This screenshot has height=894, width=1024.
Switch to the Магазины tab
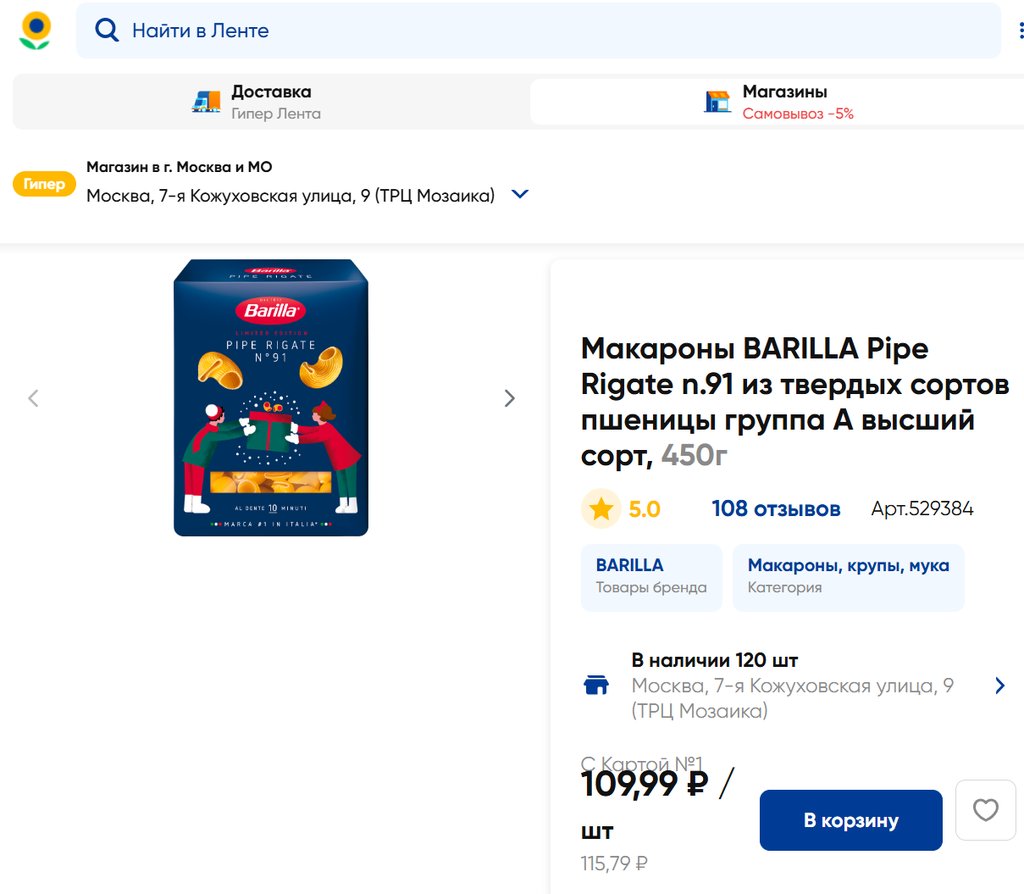[776, 102]
